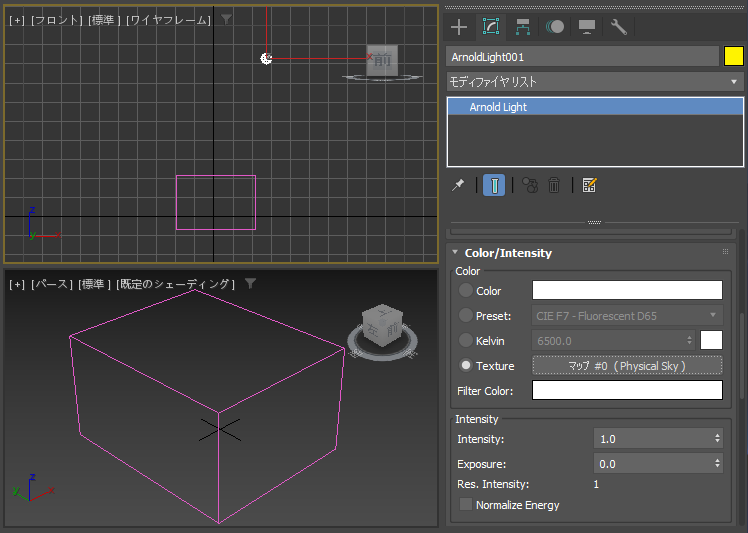Image resolution: width=748 pixels, height=533 pixels.
Task: Switch to the Hierarchy panel
Action: click(523, 27)
